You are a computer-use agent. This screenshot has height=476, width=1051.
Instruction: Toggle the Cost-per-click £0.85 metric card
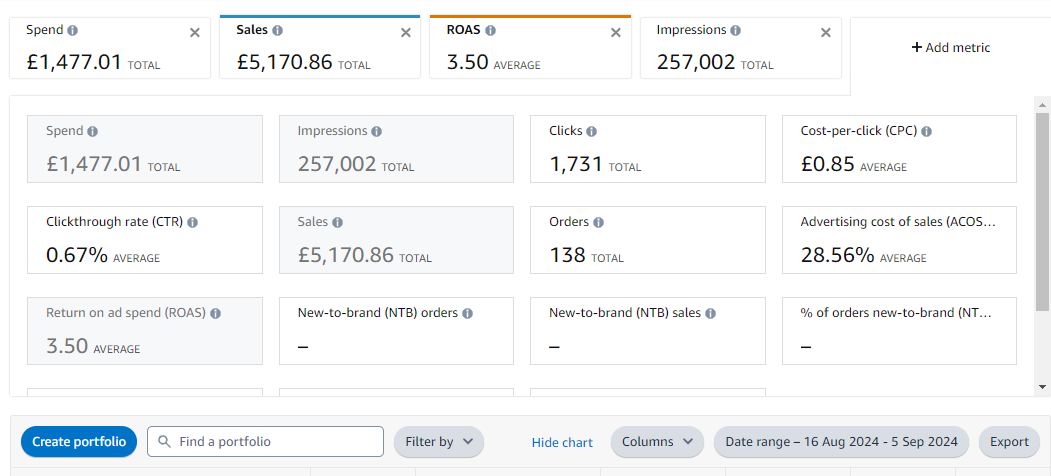click(x=899, y=149)
